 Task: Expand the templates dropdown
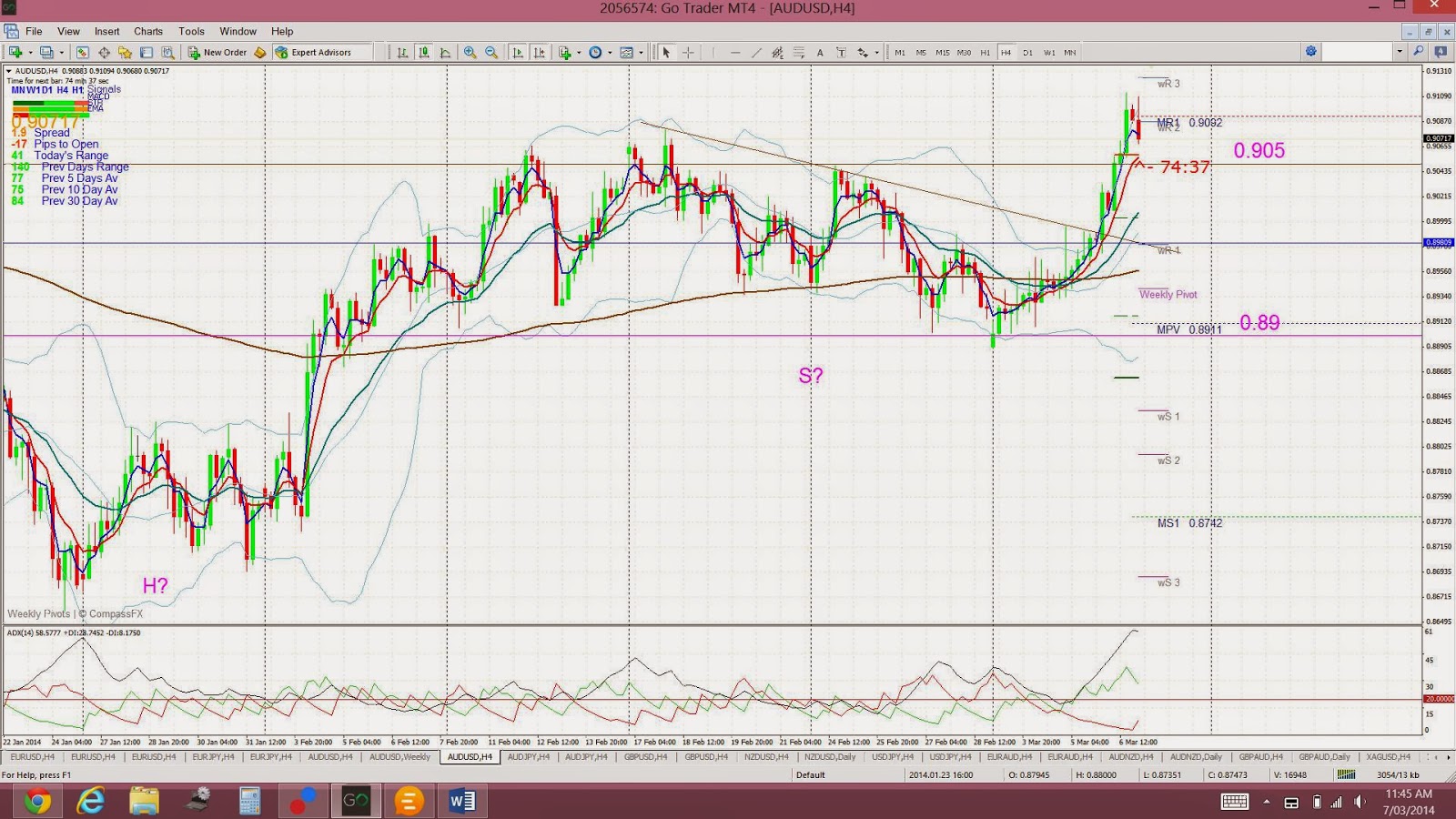(x=642, y=53)
